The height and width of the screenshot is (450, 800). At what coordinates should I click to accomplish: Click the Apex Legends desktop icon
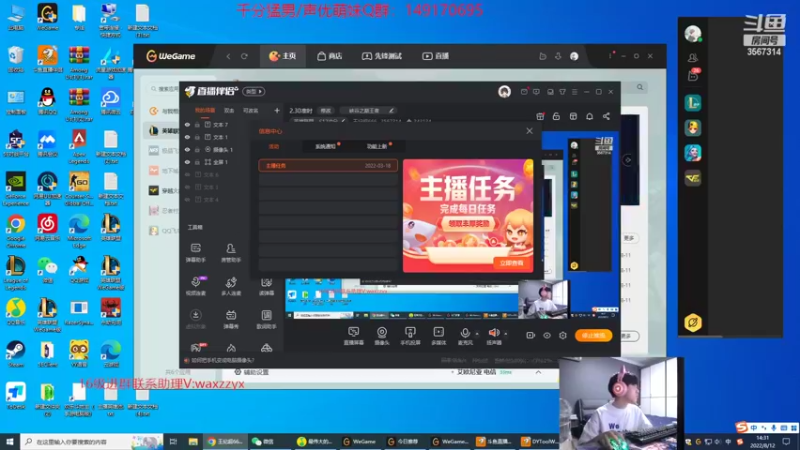click(79, 144)
